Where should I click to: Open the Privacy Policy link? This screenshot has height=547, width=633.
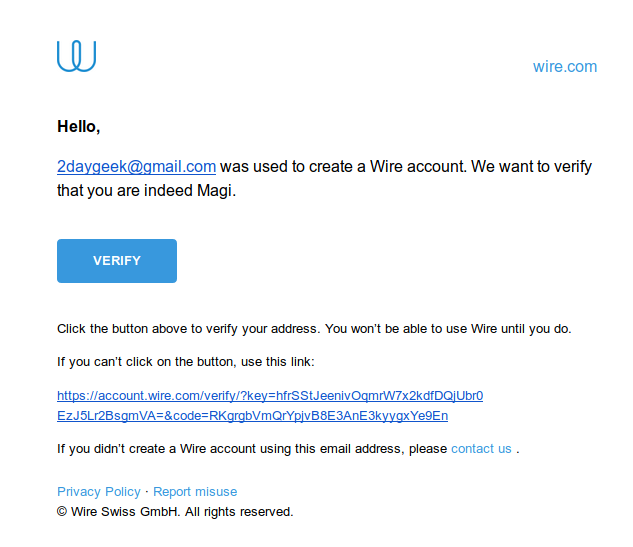click(99, 492)
